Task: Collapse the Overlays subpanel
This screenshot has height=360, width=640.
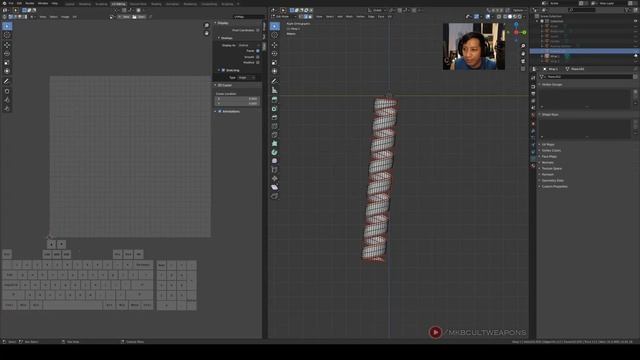Action: (219, 38)
